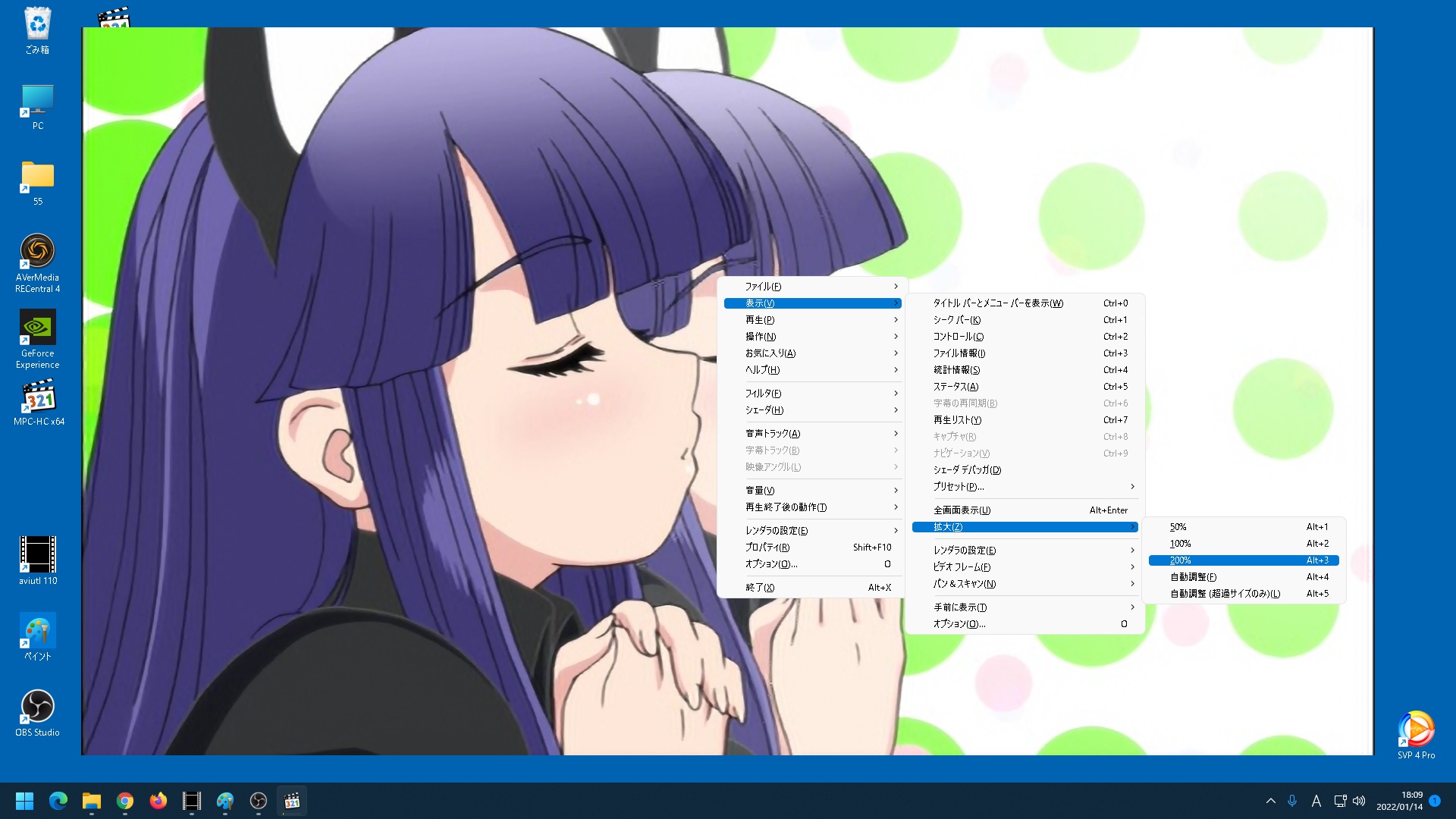Launch AVerMedia RECentral 4

click(37, 250)
